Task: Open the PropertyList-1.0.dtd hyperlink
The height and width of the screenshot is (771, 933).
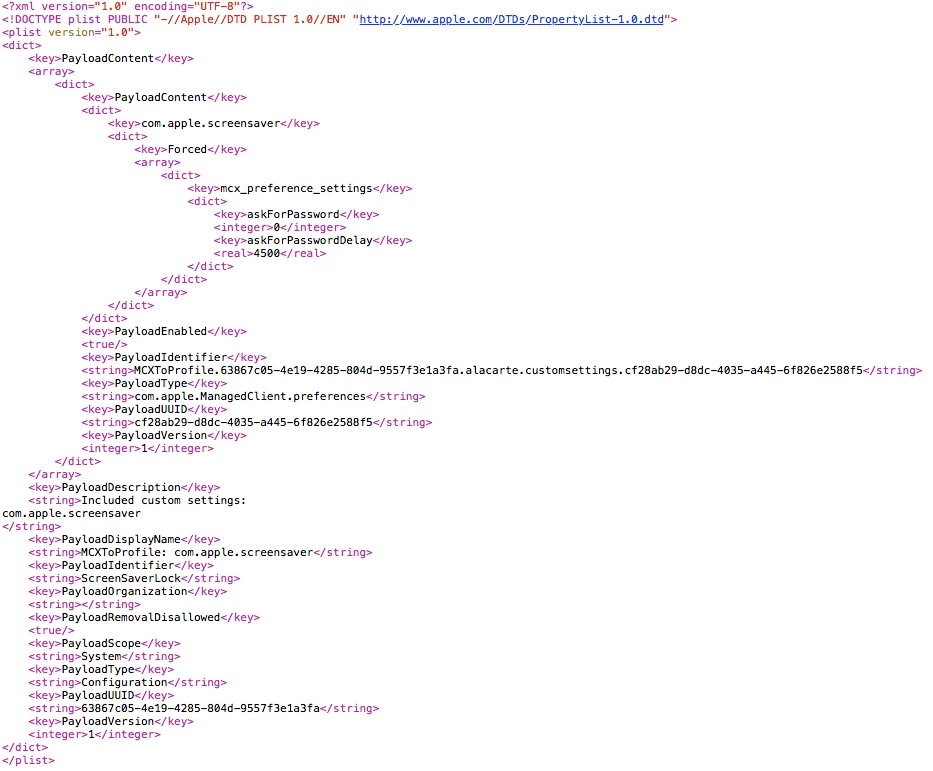Action: pyautogui.click(x=511, y=19)
